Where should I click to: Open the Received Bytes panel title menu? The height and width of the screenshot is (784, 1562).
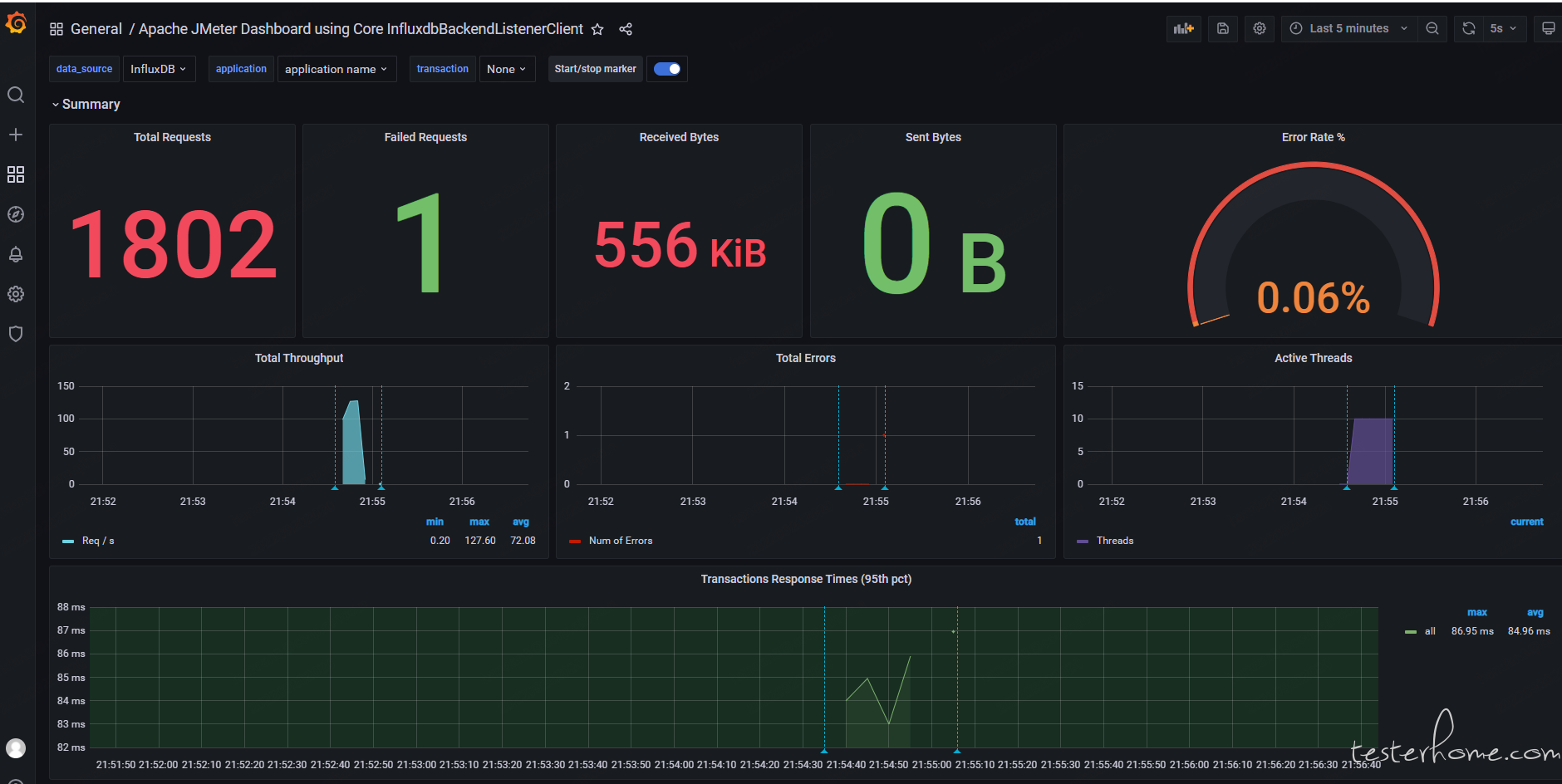(x=679, y=137)
